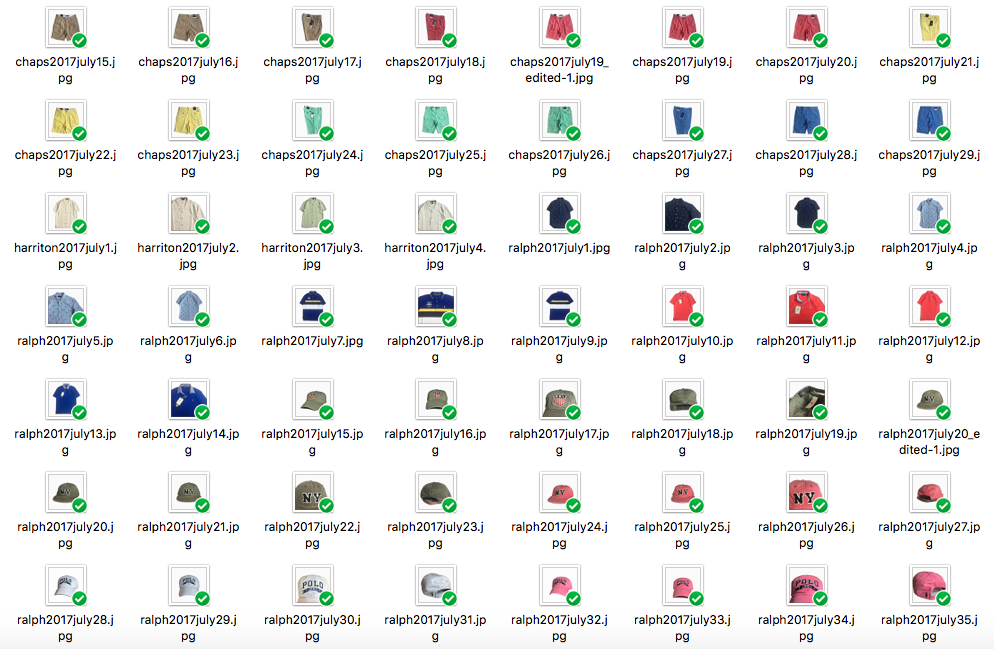This screenshot has width=994, height=649.
Task: Select the ralph2017july5.jpg file icon
Action: point(65,307)
